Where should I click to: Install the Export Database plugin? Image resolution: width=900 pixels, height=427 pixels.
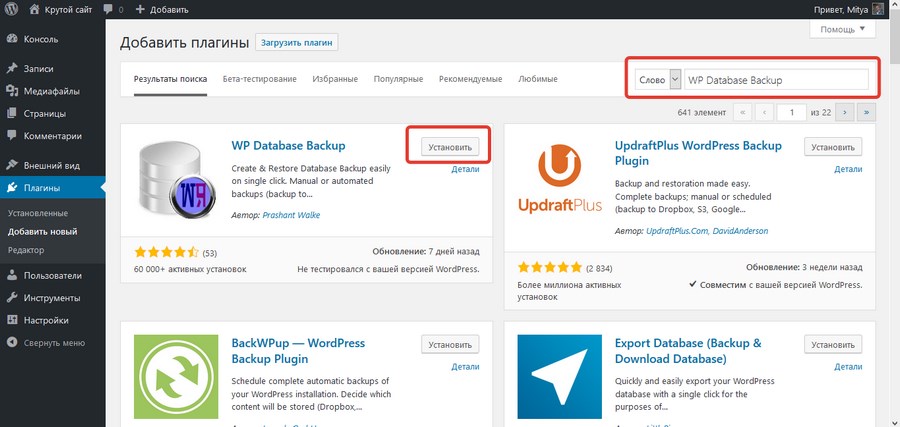pos(833,344)
